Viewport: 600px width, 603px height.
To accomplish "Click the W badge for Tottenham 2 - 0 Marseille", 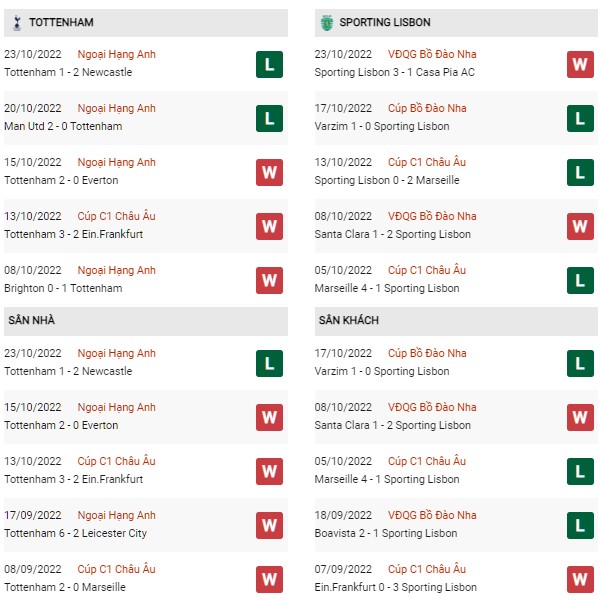I will (x=269, y=579).
